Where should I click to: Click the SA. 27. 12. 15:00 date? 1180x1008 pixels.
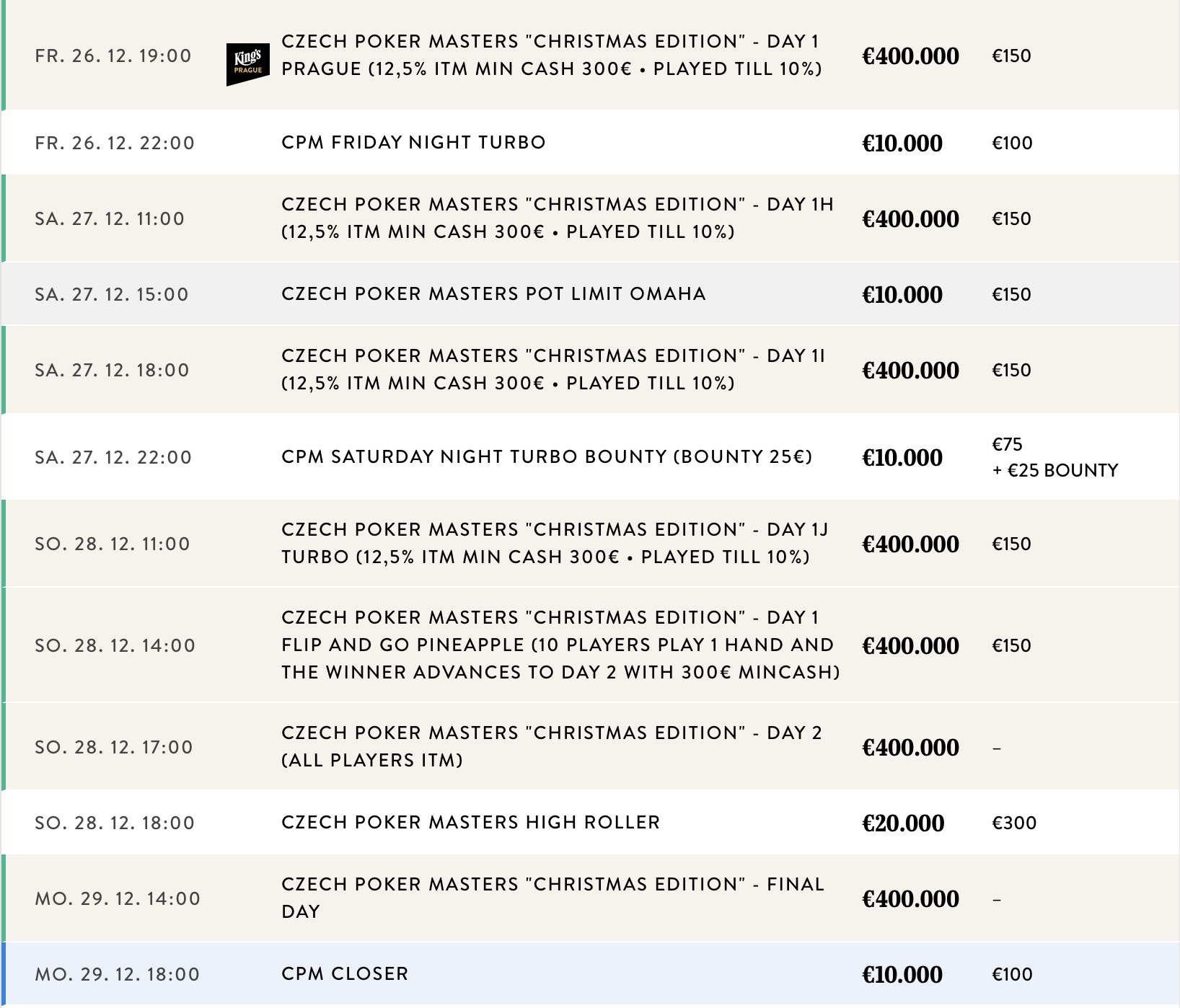(x=112, y=294)
